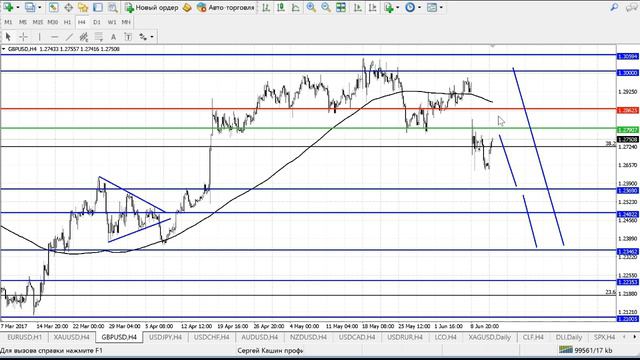The width and height of the screenshot is (640, 360).
Task: Click the New Chart plus icon
Action: (8, 7)
